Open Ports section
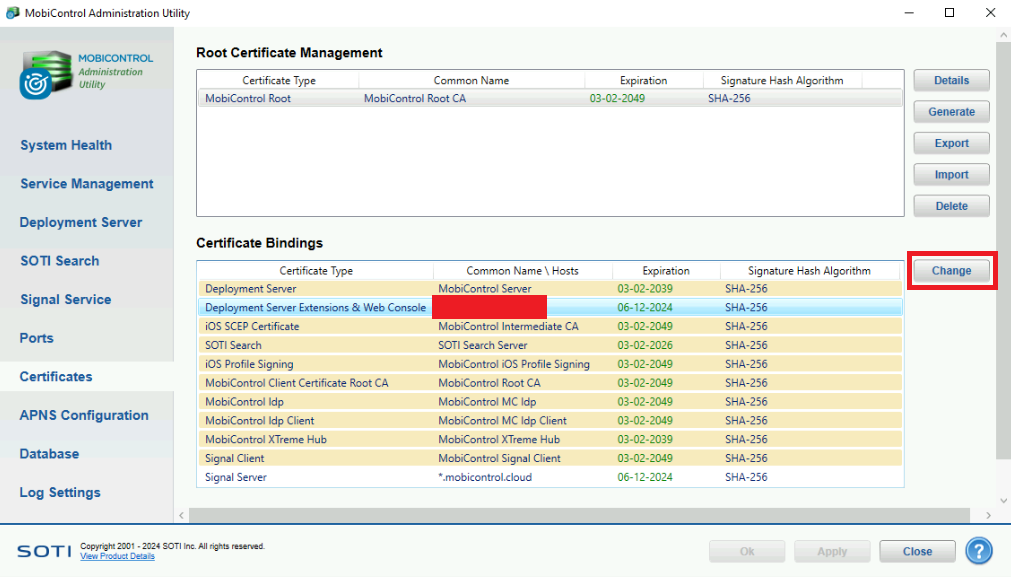This screenshot has height=577, width=1011. tap(36, 338)
